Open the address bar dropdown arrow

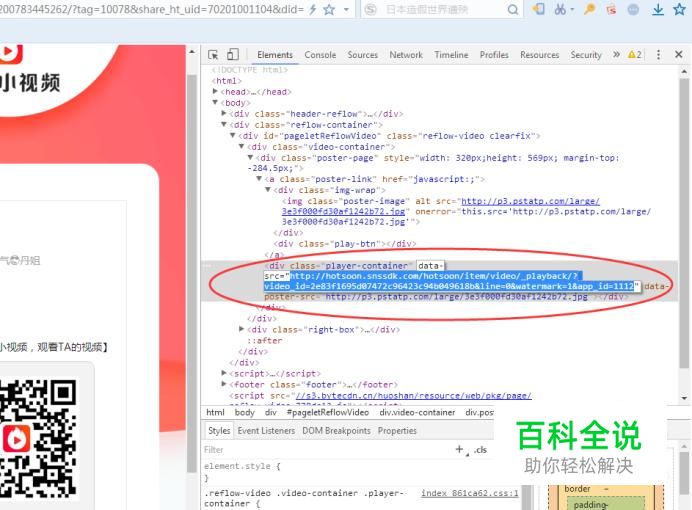tap(346, 9)
